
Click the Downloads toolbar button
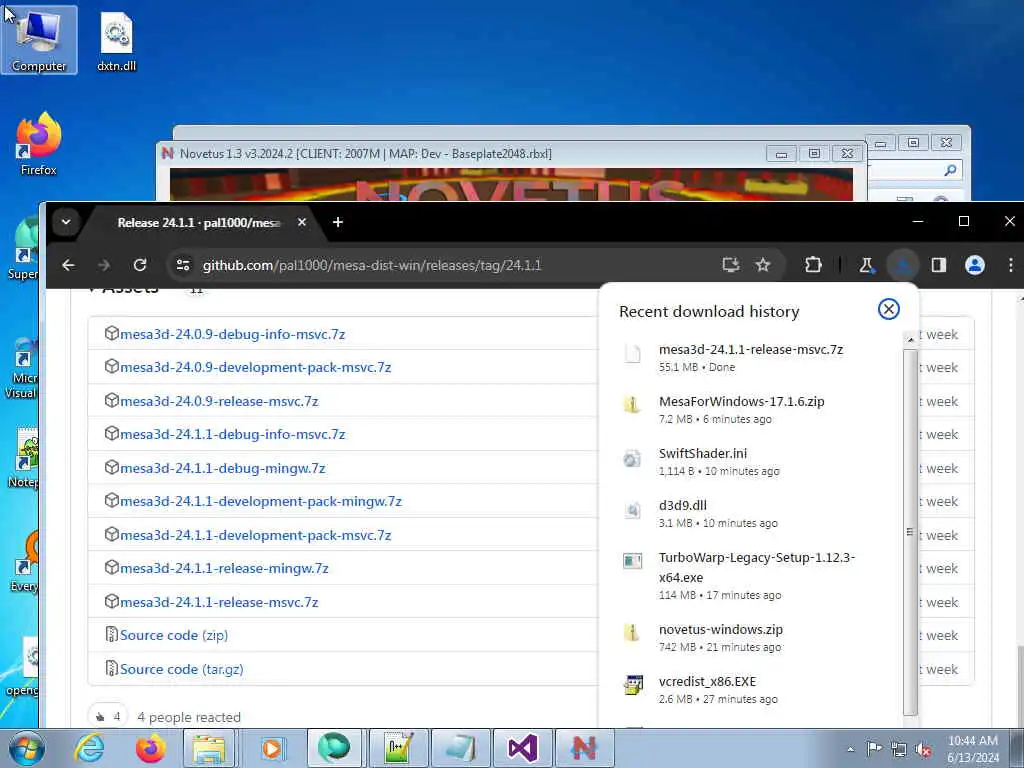click(x=903, y=265)
